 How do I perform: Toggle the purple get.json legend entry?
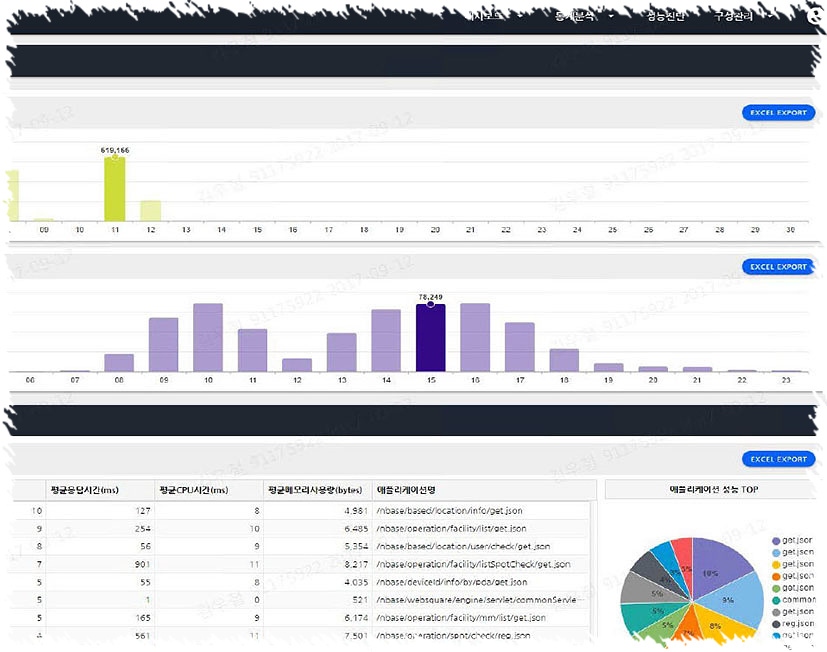[792, 541]
